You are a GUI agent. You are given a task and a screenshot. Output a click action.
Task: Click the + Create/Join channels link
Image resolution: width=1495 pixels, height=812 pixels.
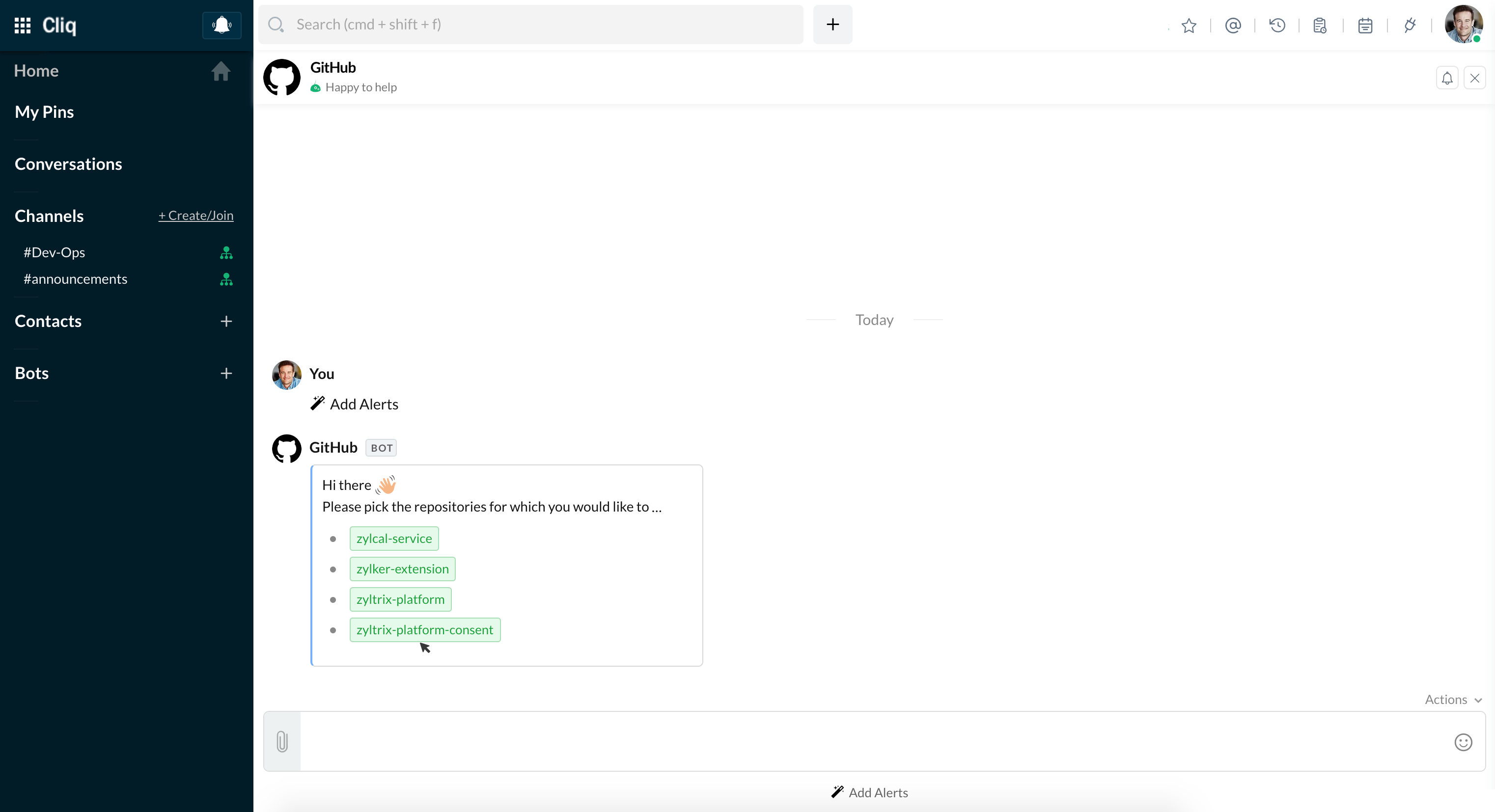click(196, 216)
